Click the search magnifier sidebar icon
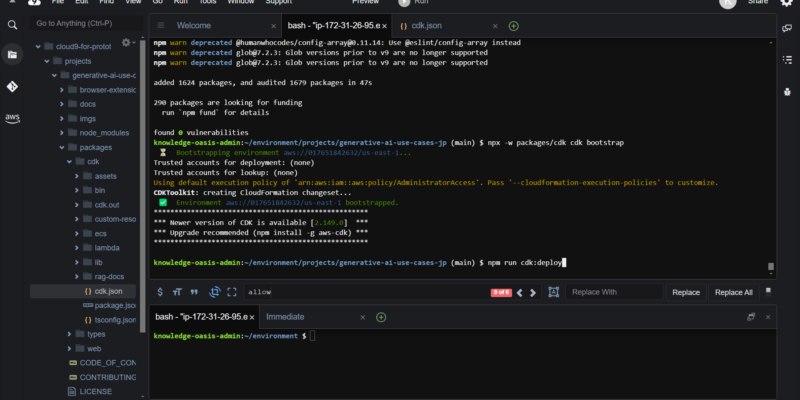The height and width of the screenshot is (400, 800). tap(13, 25)
